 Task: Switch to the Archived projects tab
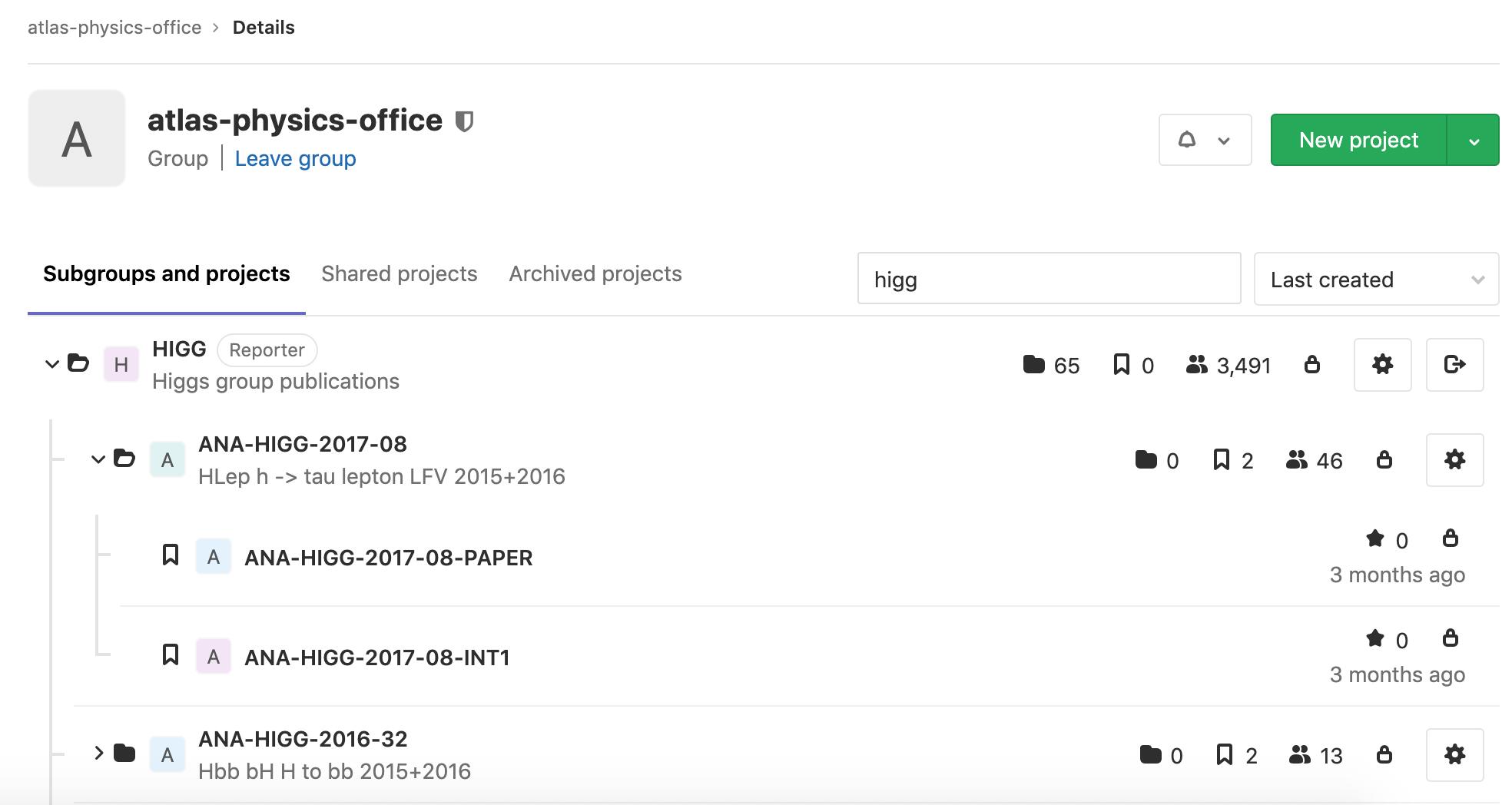tap(595, 274)
